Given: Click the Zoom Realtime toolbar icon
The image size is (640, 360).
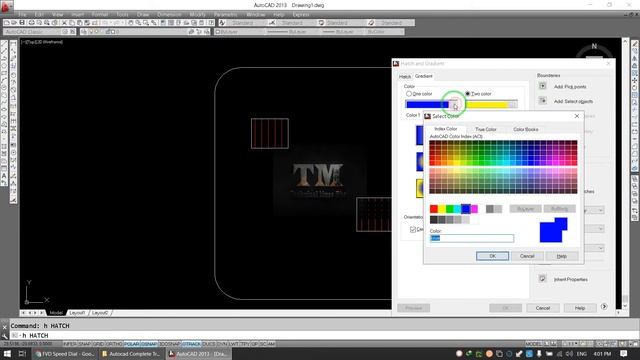Looking at the screenshot, I should [138, 23].
